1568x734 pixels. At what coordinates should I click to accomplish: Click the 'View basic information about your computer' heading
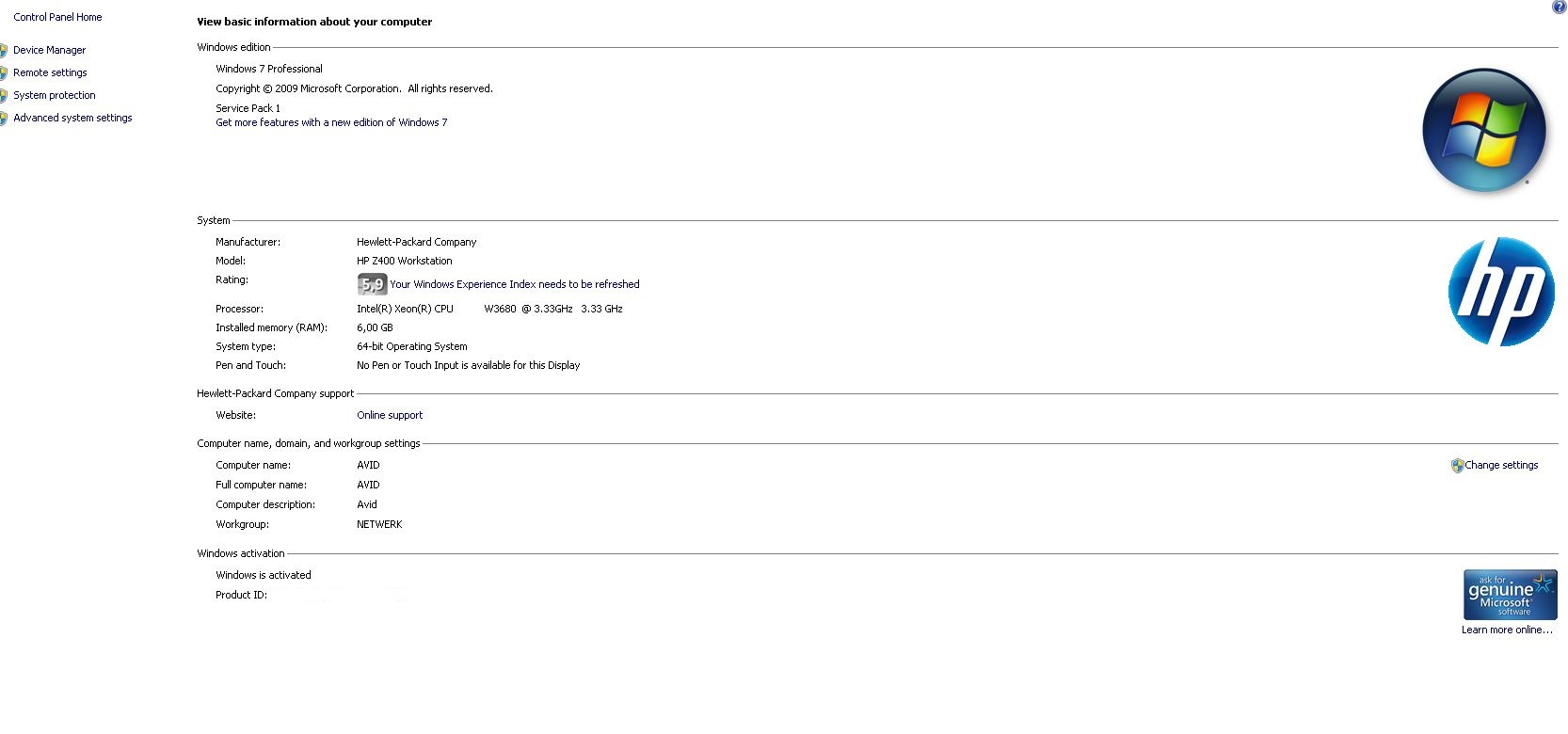pyautogui.click(x=314, y=22)
